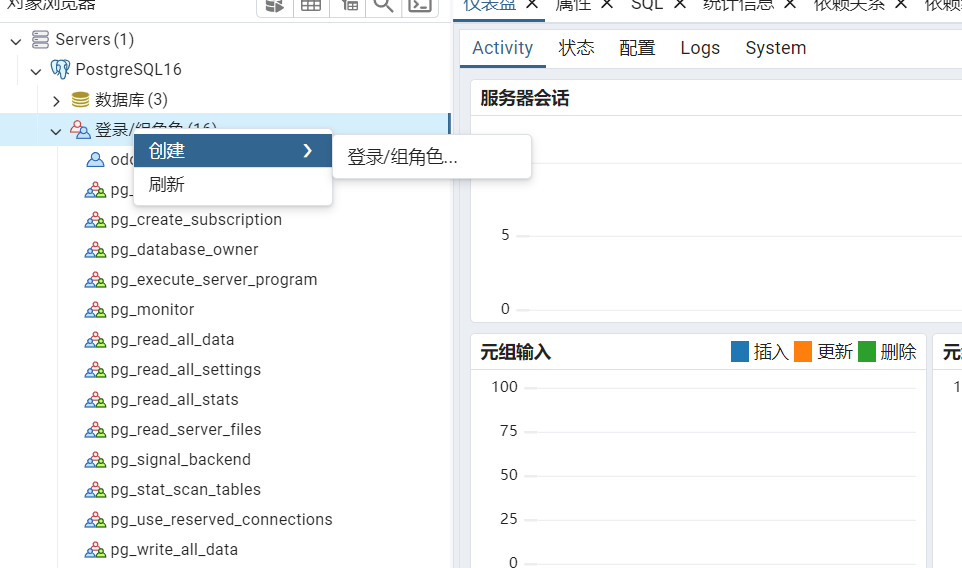
Task: Select 登录/组角色... submenu entry
Action: (x=402, y=157)
